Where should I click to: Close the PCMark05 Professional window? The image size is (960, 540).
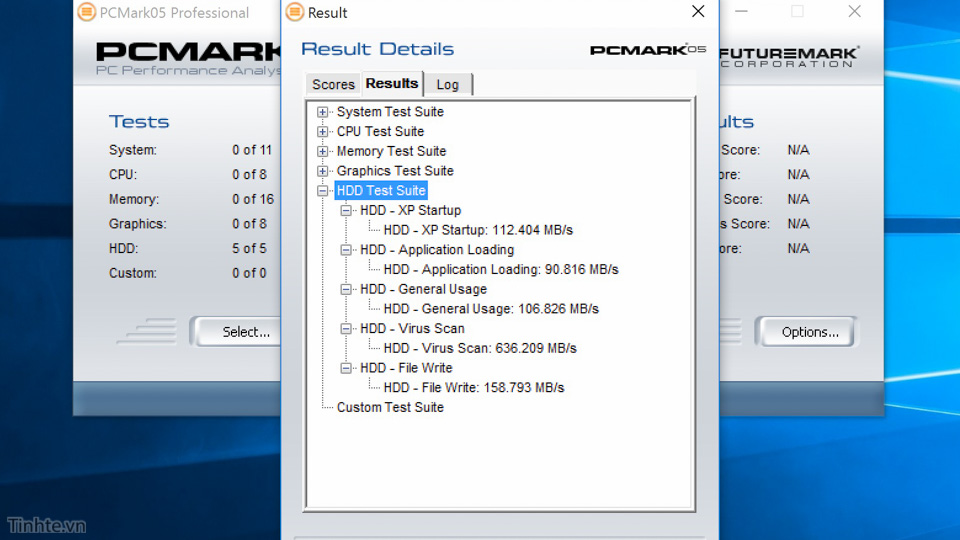(x=855, y=12)
